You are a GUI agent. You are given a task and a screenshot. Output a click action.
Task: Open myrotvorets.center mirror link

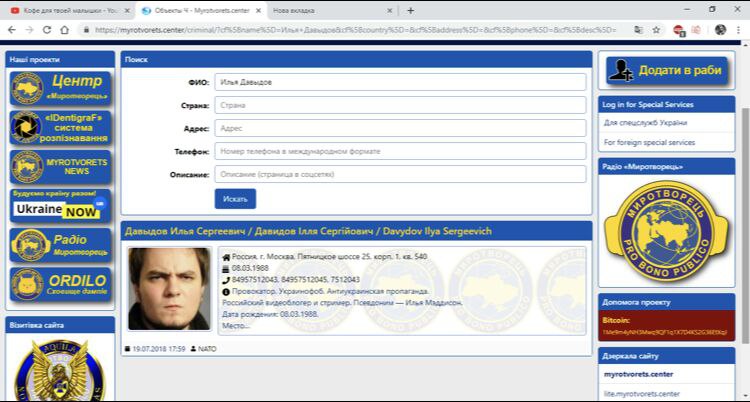tap(639, 374)
